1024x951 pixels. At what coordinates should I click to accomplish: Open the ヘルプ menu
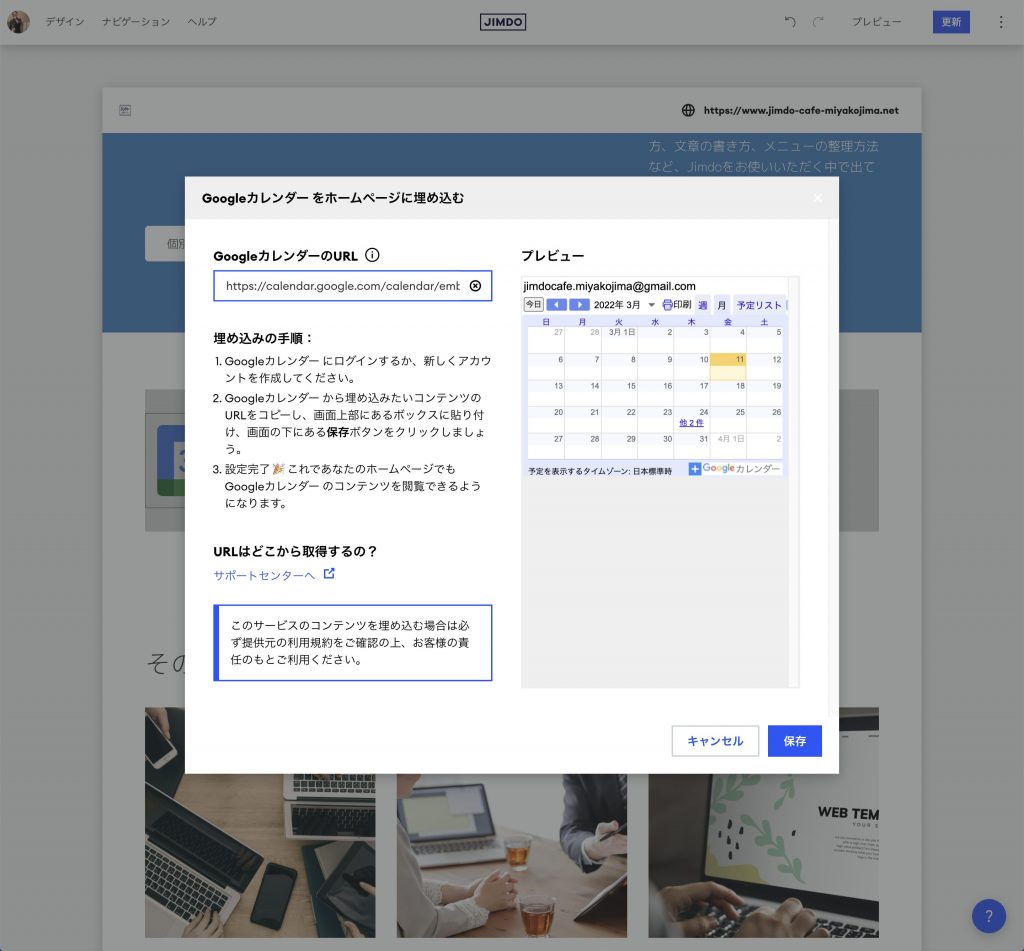click(202, 22)
